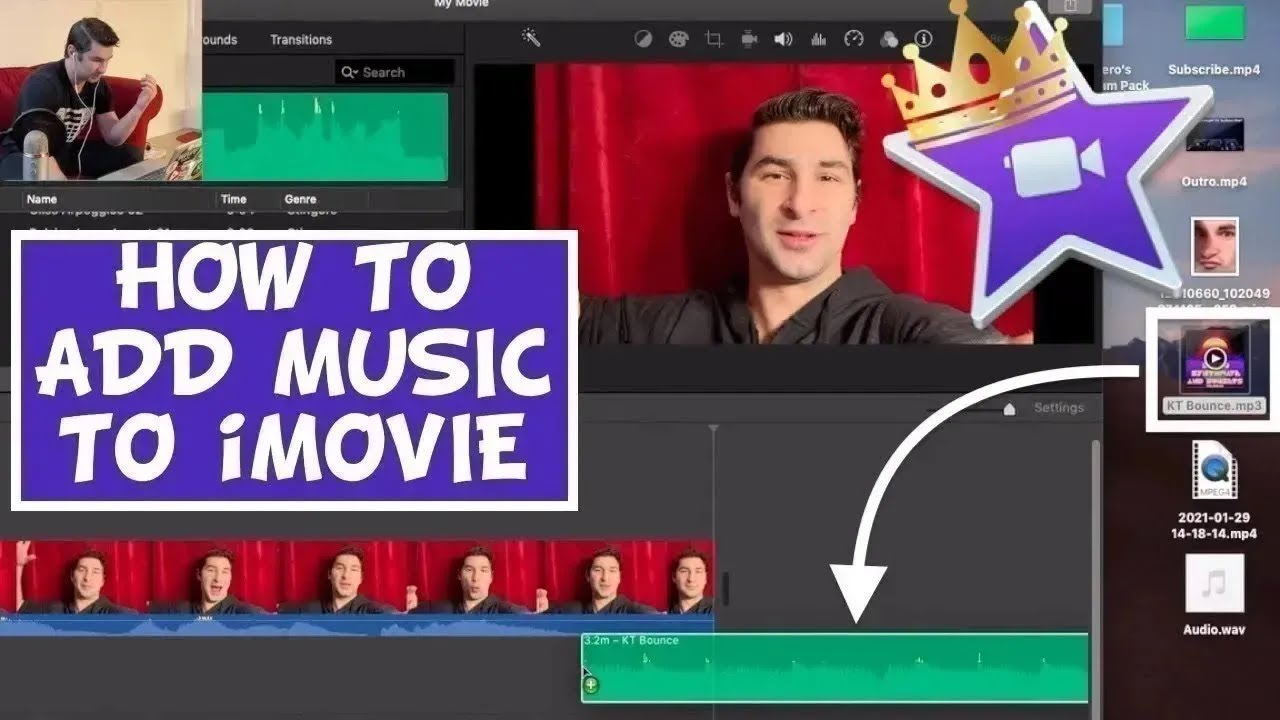
Task: Open the noise reduction and equalizer tool
Action: [818, 39]
